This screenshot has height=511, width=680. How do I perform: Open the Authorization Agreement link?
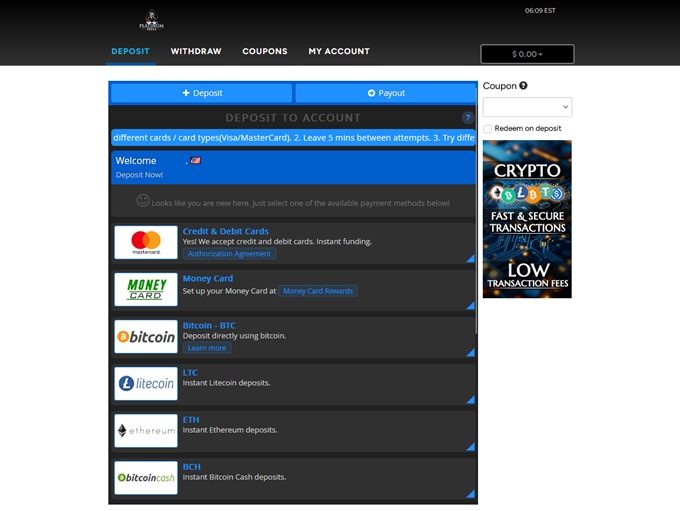point(229,254)
